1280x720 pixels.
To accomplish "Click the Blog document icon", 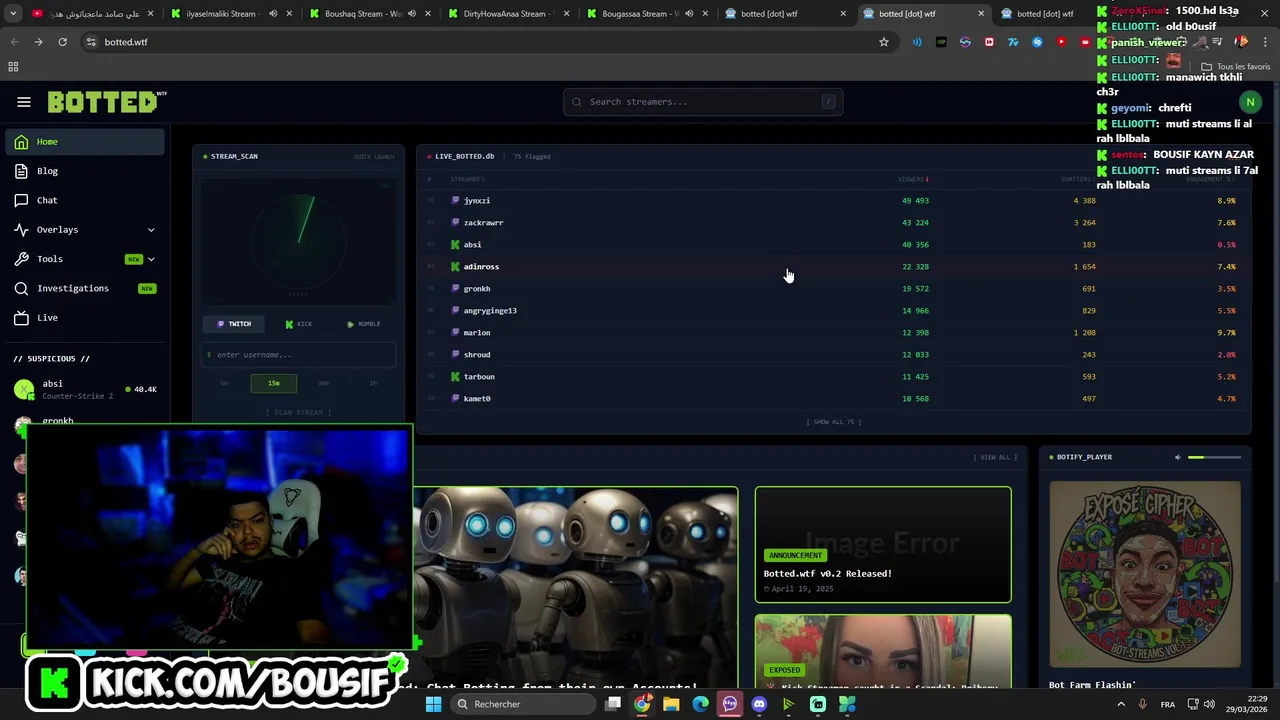I will pos(21,171).
